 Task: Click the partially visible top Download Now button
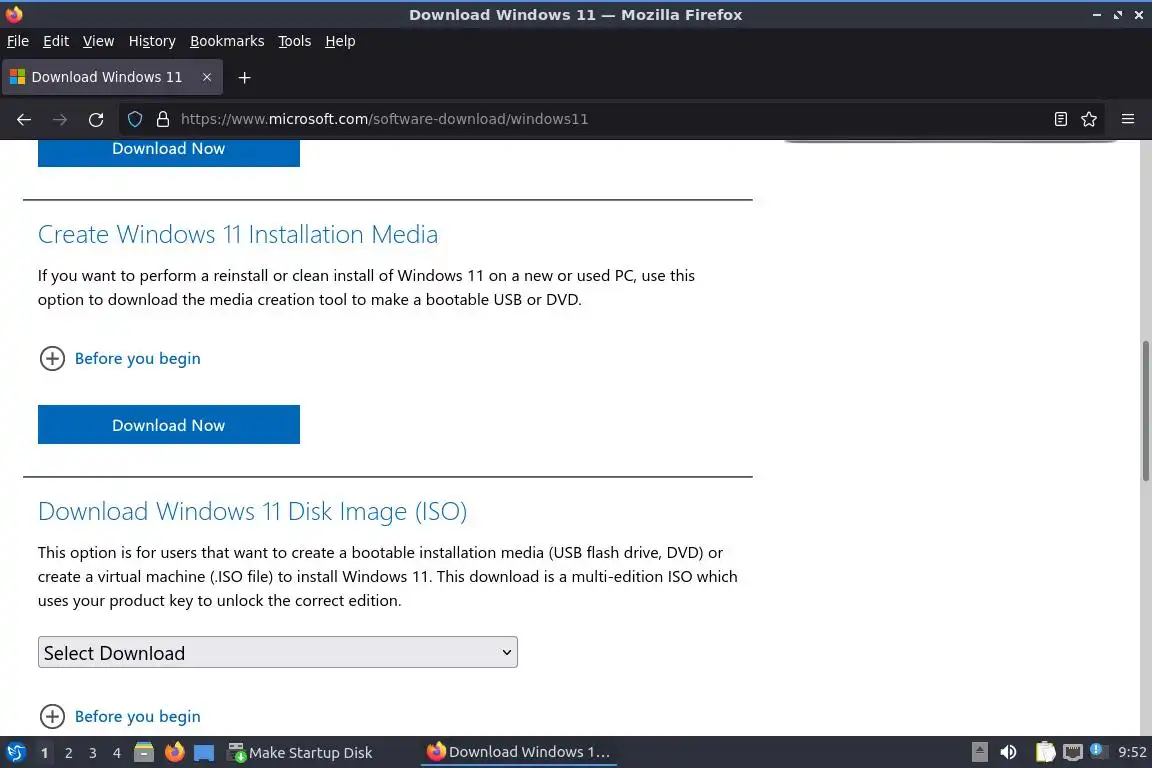(x=169, y=153)
